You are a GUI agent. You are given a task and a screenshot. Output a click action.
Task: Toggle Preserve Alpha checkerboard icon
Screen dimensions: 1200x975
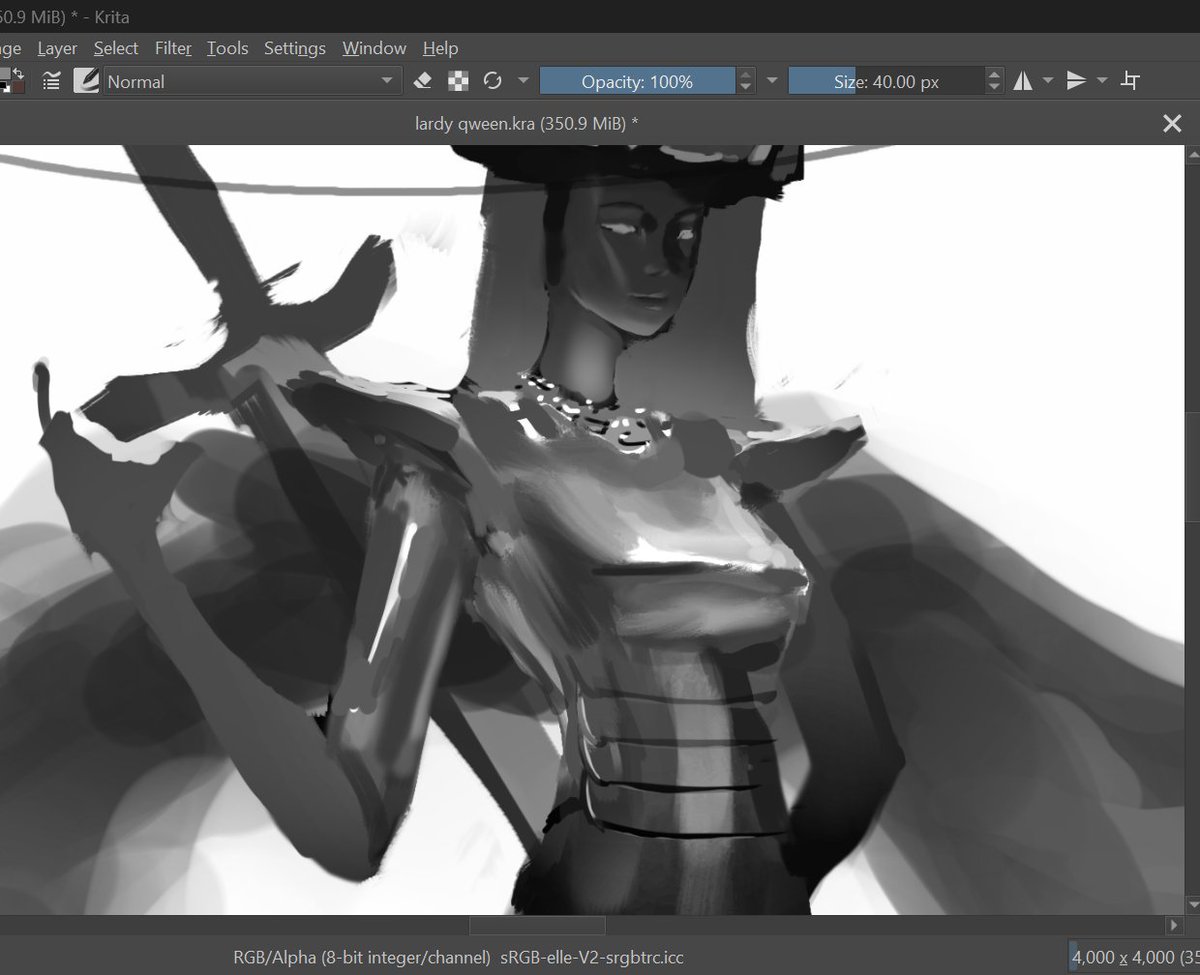pos(457,80)
